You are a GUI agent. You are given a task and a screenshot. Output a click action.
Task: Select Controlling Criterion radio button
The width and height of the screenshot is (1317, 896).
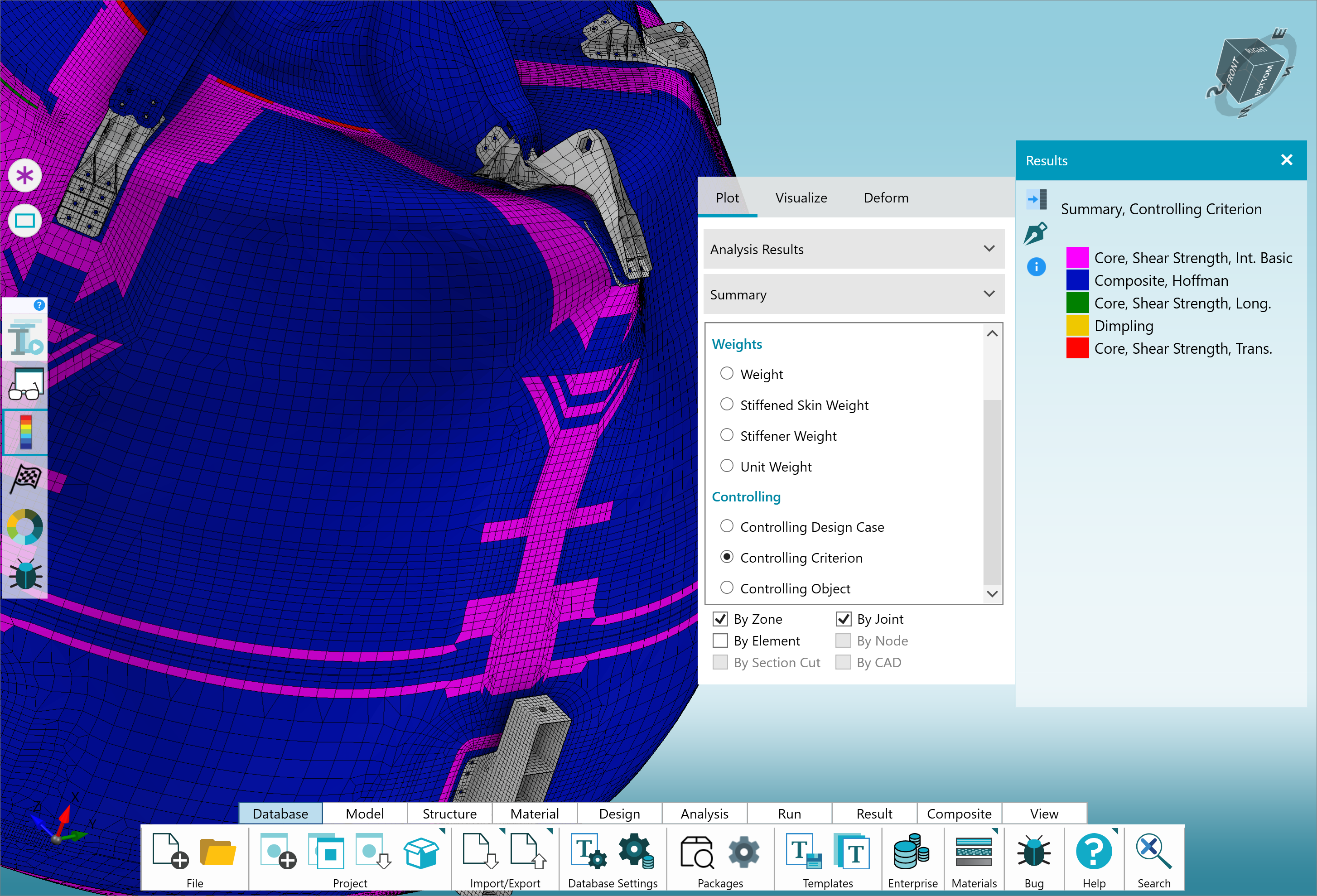tap(727, 557)
